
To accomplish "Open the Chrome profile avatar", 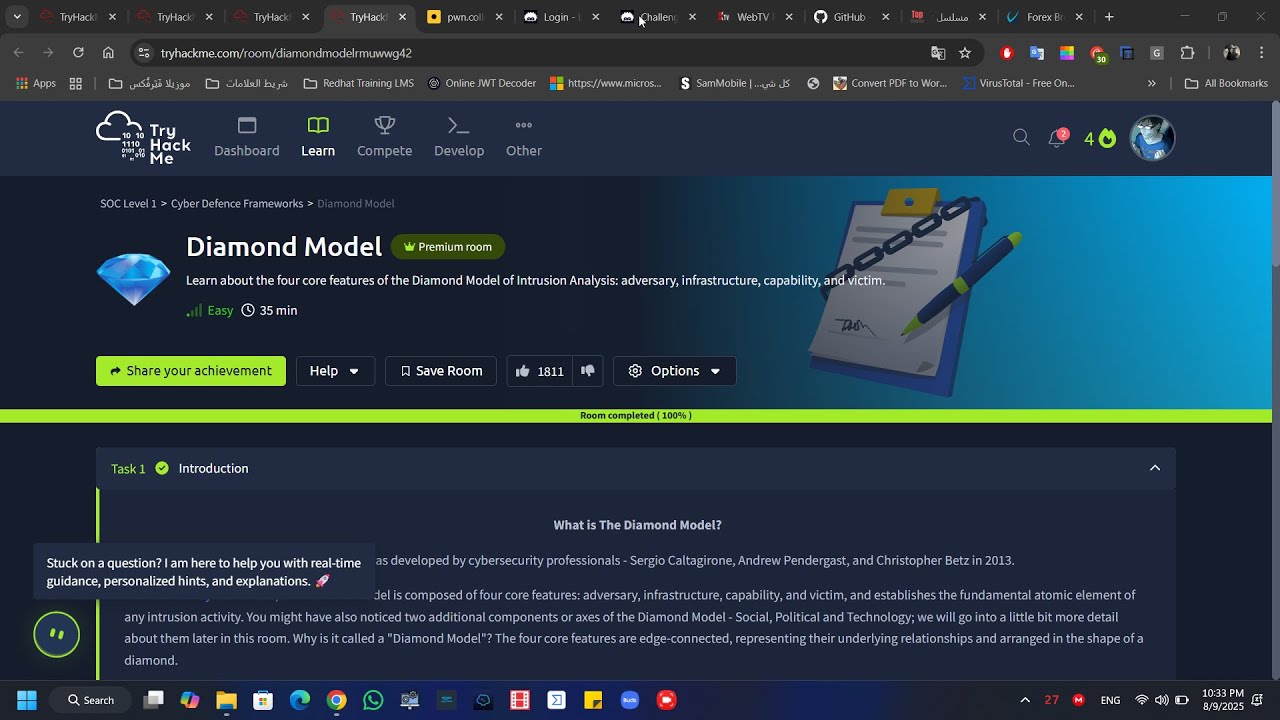I will 1232,53.
